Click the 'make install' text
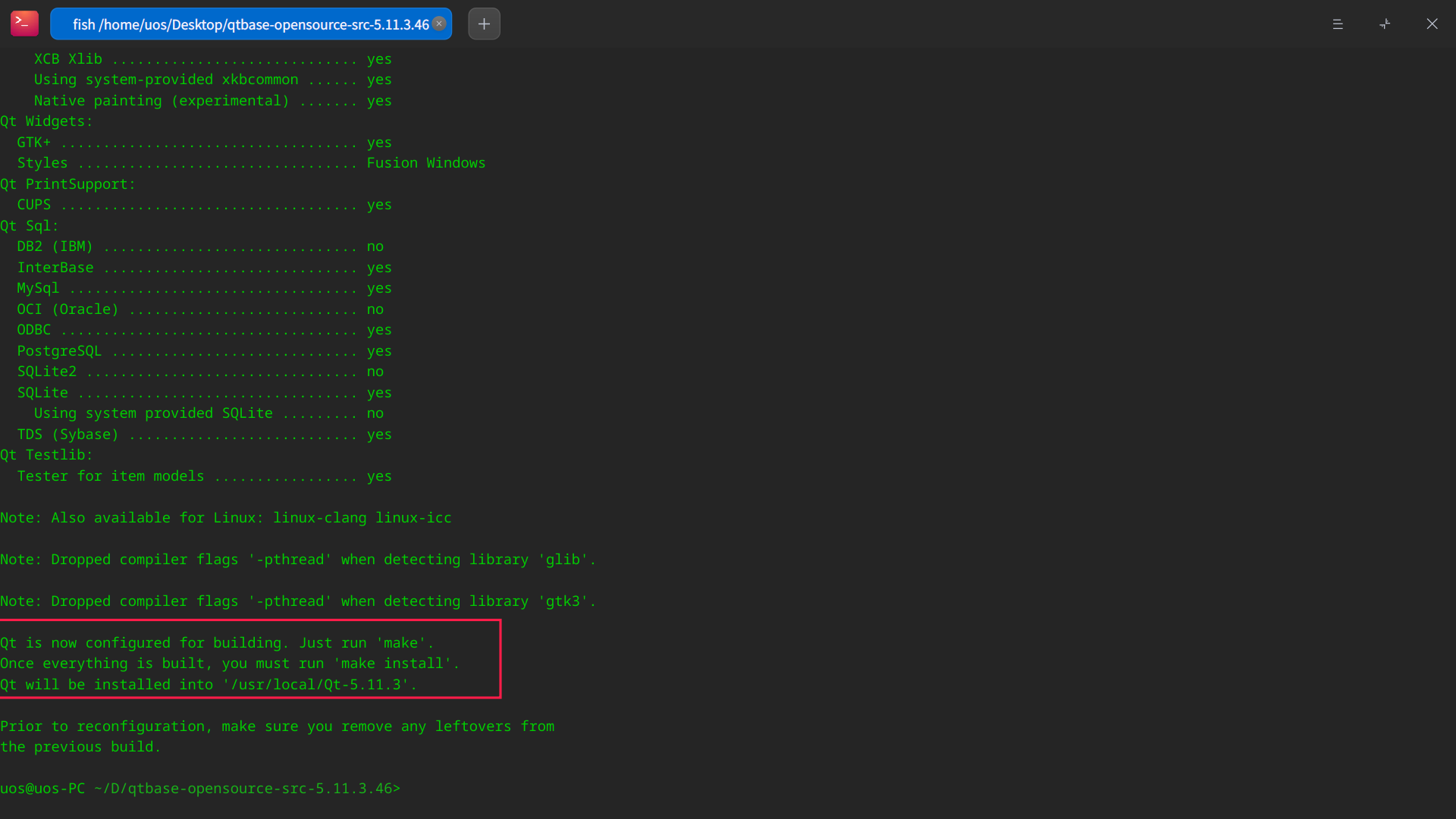Image resolution: width=1456 pixels, height=819 pixels. tap(392, 664)
